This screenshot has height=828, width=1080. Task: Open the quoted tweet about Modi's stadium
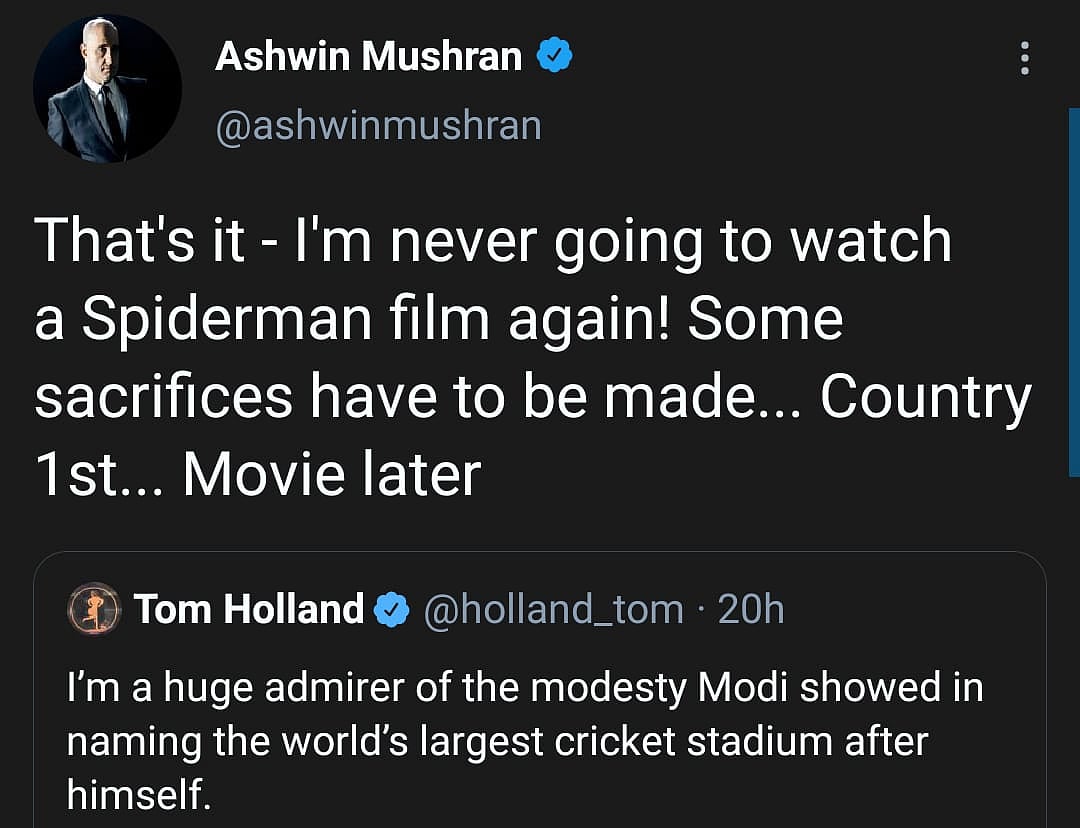[540, 740]
